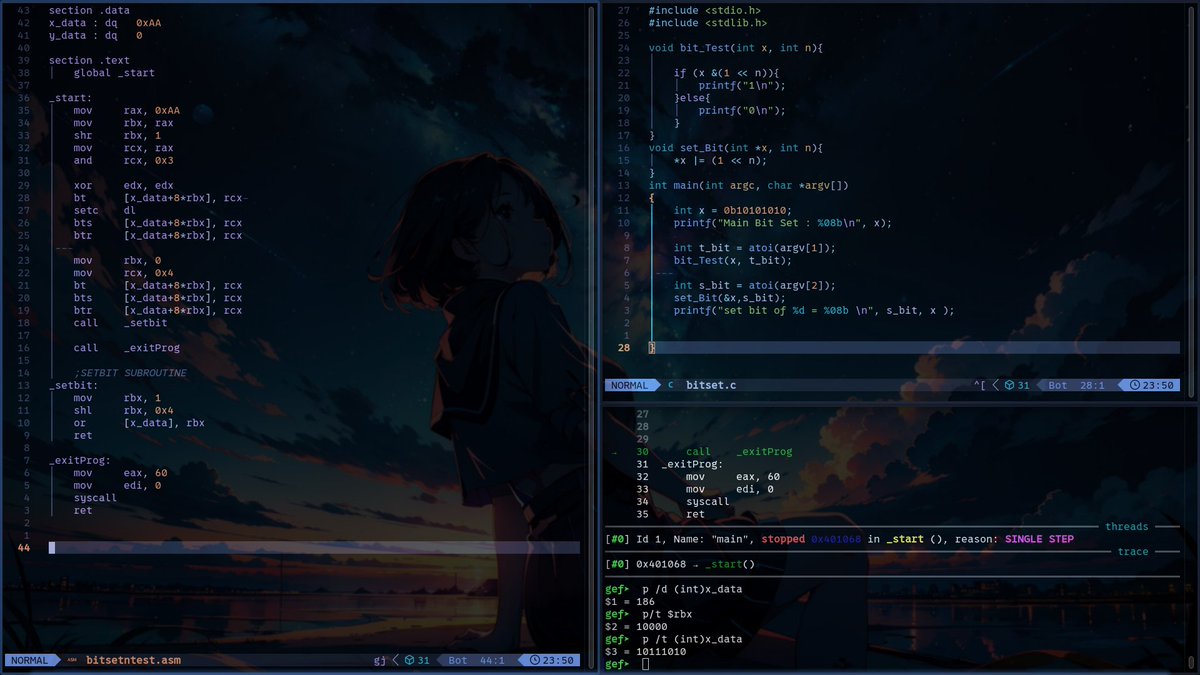Viewport: 1200px width, 675px height.
Task: Click the folded '---' line under btr in asm
Action: (x=63, y=248)
